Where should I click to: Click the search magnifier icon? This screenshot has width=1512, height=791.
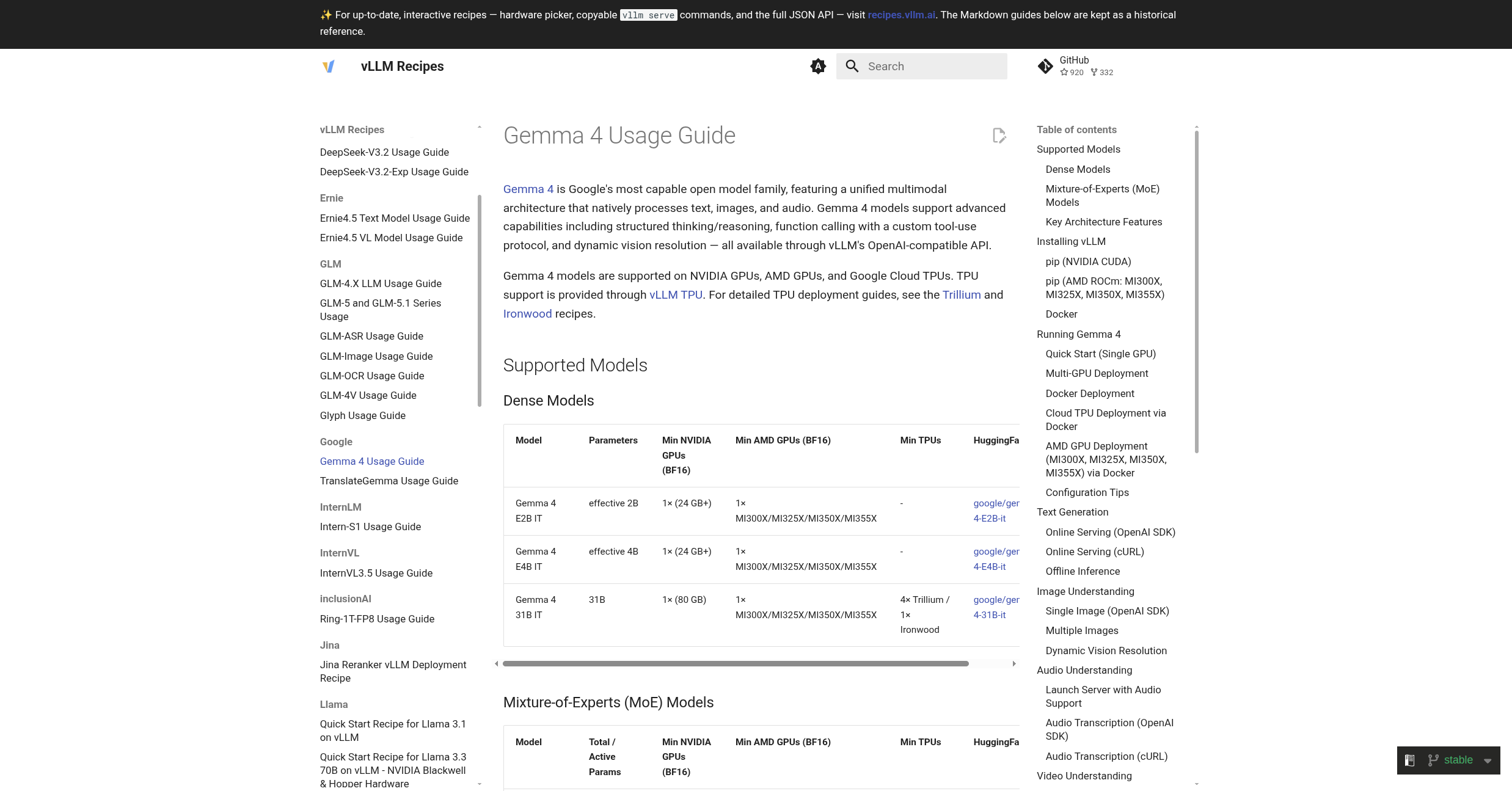pos(852,66)
